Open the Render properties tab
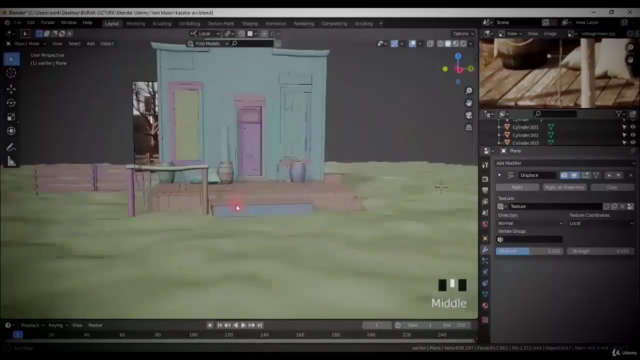 (x=485, y=179)
